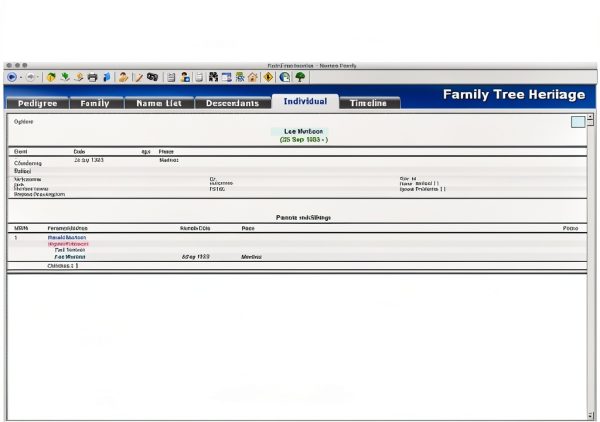The width and height of the screenshot is (600, 422).
Task: Click the Family Tree Heritage logo text
Action: pyautogui.click(x=514, y=95)
